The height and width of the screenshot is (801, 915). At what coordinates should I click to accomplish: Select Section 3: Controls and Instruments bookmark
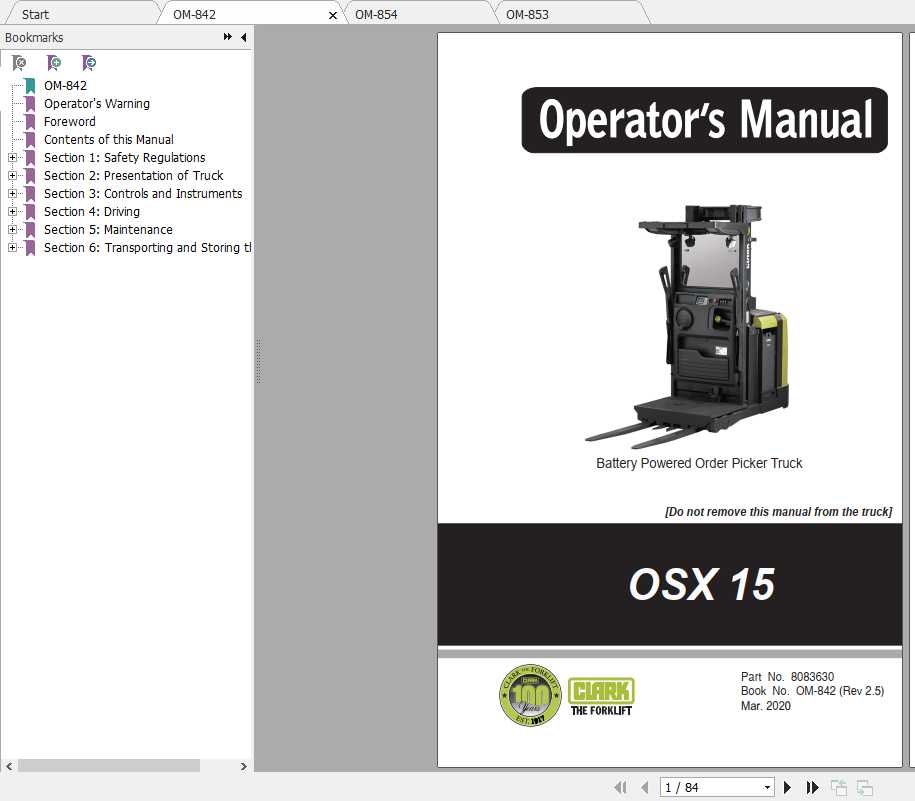[143, 194]
